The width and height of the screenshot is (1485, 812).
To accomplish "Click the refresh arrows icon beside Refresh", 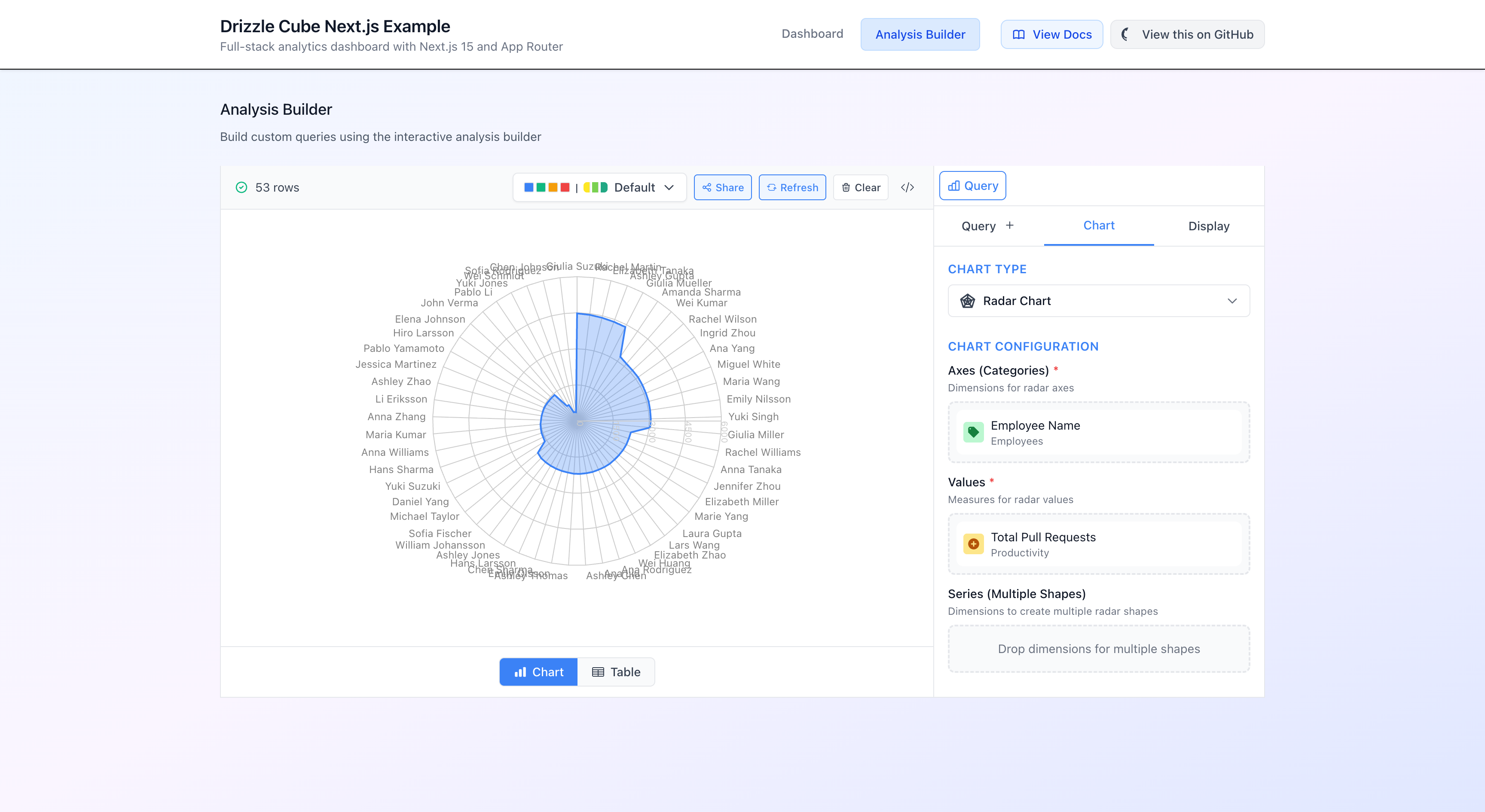I will click(771, 187).
